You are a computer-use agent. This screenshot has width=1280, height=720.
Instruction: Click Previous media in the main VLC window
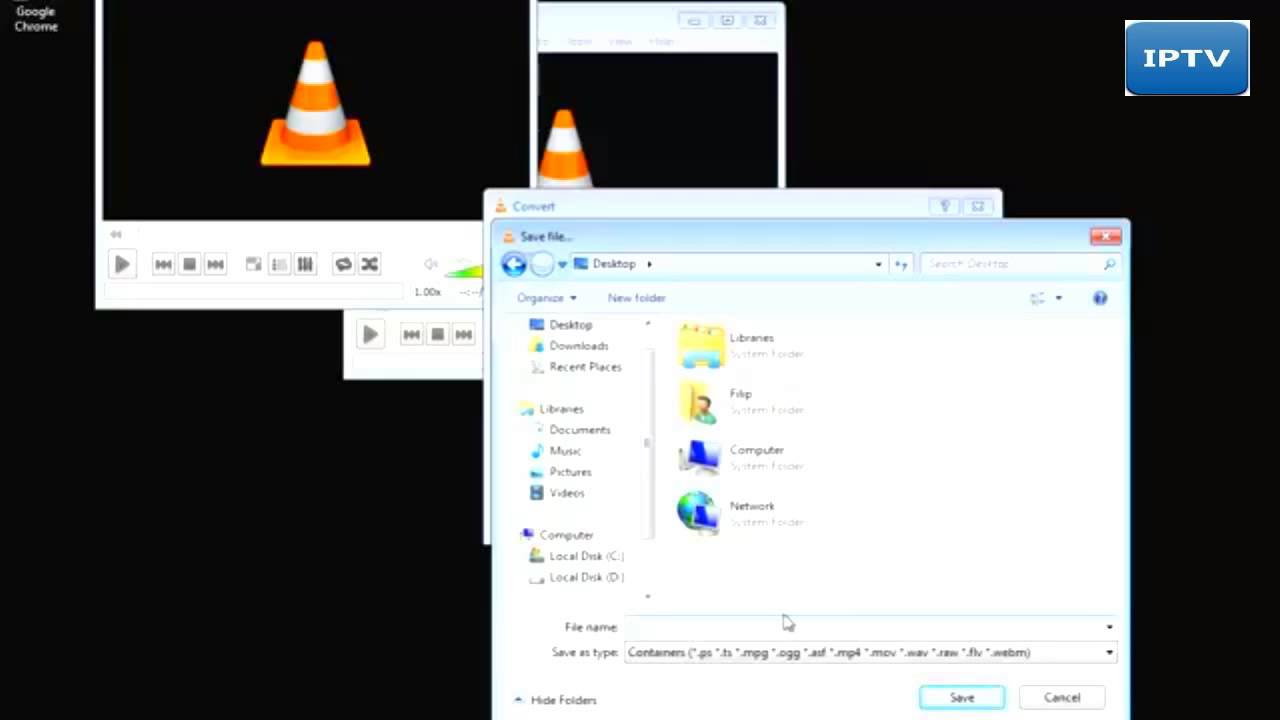(163, 264)
